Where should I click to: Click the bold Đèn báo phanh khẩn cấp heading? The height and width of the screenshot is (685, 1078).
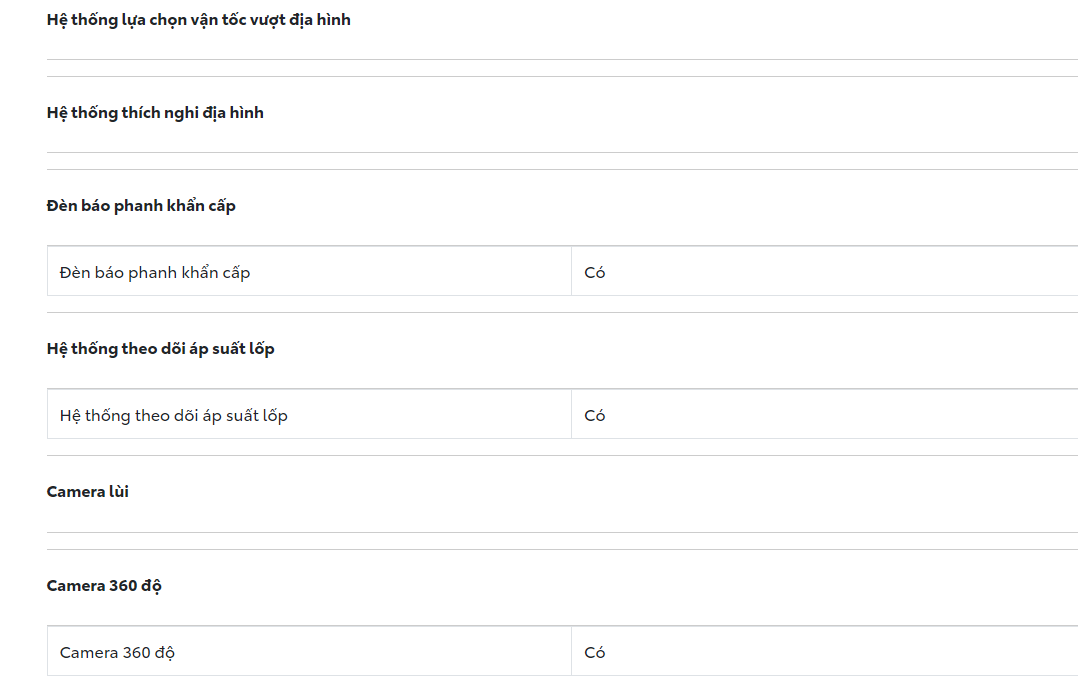[x=141, y=206]
